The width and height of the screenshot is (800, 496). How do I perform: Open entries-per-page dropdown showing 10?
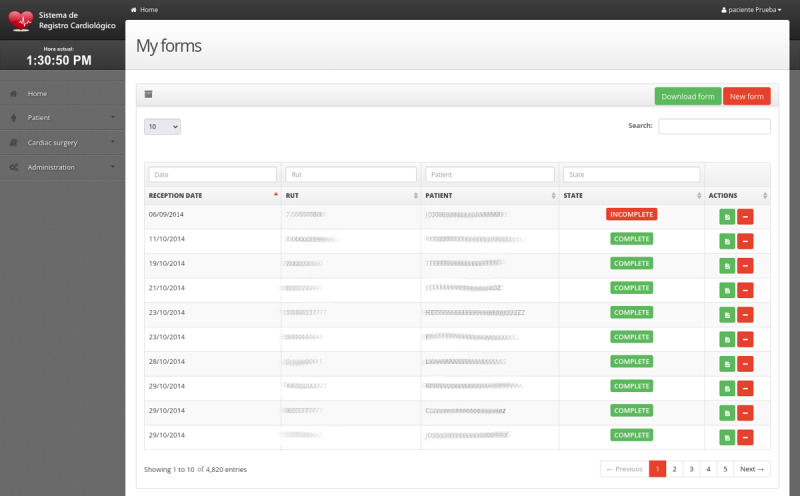click(162, 127)
